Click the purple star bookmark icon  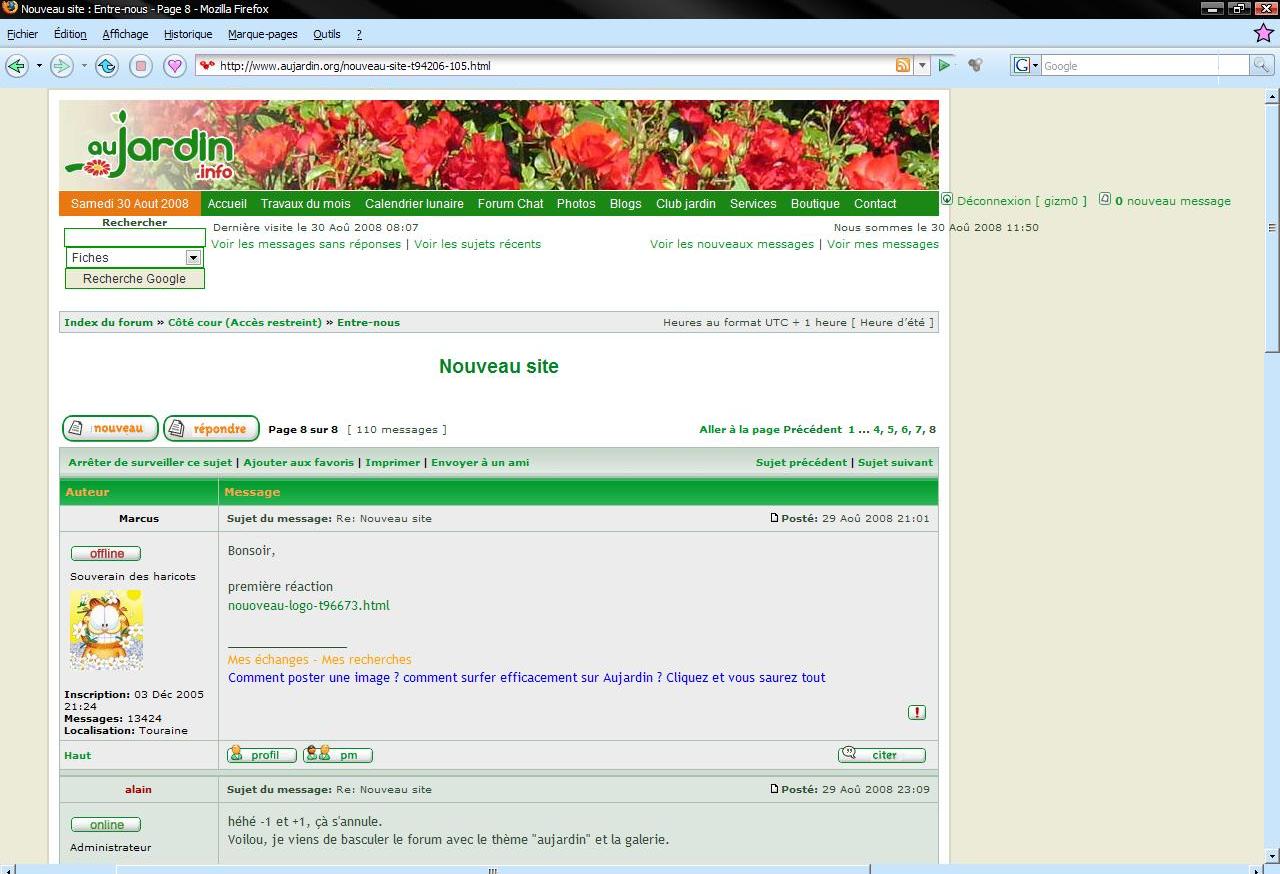[1263, 33]
